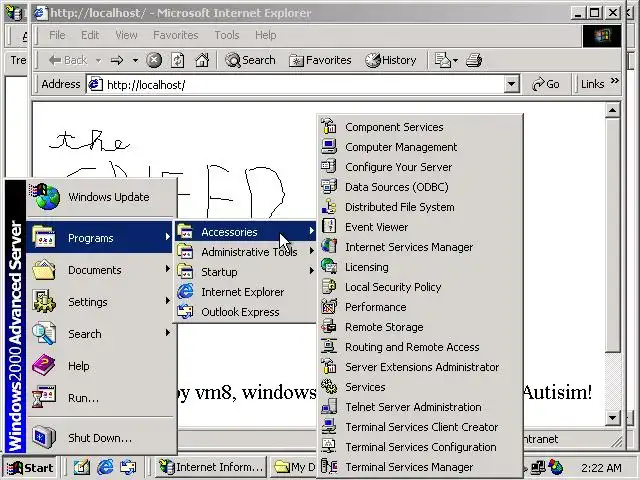Launch Configure Your Server
Screen dimensions: 640x480
pos(420,167)
